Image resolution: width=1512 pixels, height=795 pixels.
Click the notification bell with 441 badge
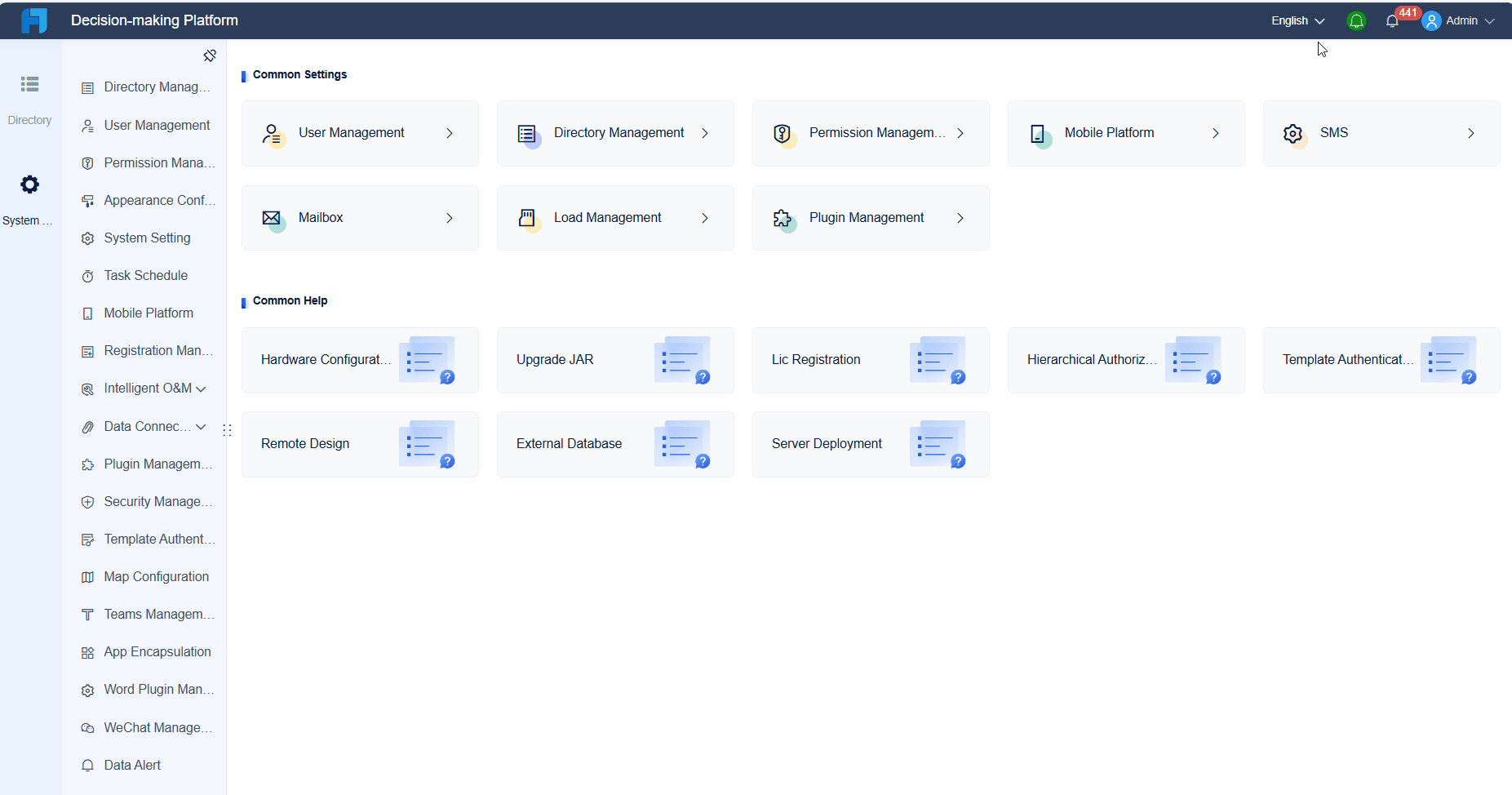pos(1391,20)
